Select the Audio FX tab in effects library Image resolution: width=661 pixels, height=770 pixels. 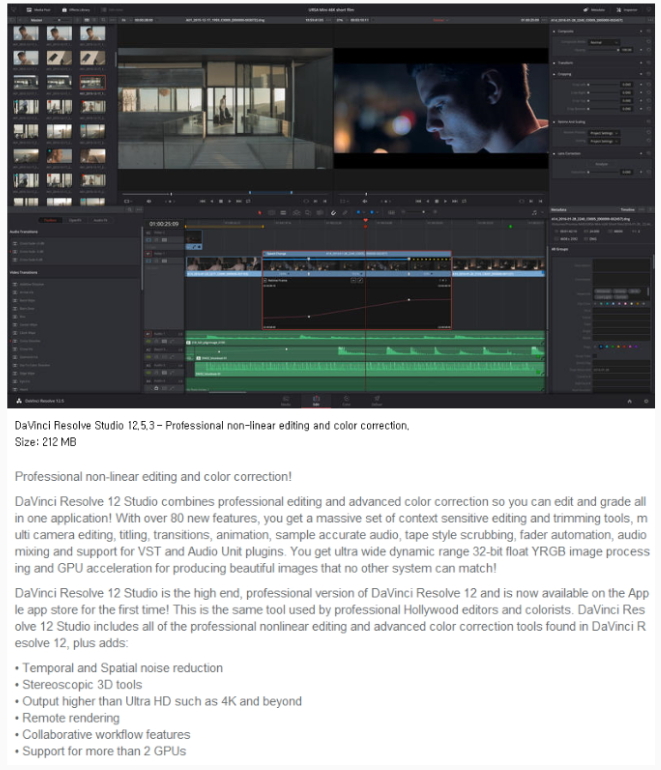(100, 220)
